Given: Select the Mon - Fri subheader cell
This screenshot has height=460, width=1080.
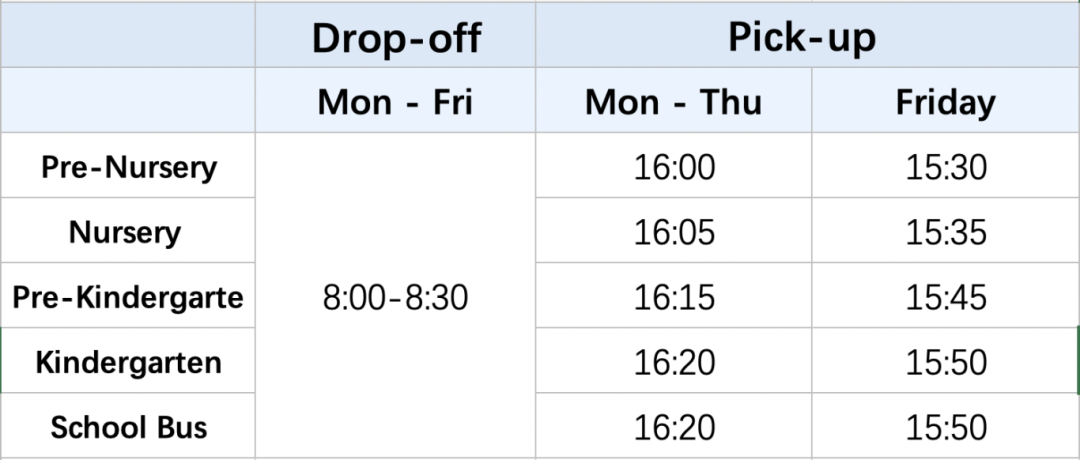Looking at the screenshot, I should click(396, 102).
